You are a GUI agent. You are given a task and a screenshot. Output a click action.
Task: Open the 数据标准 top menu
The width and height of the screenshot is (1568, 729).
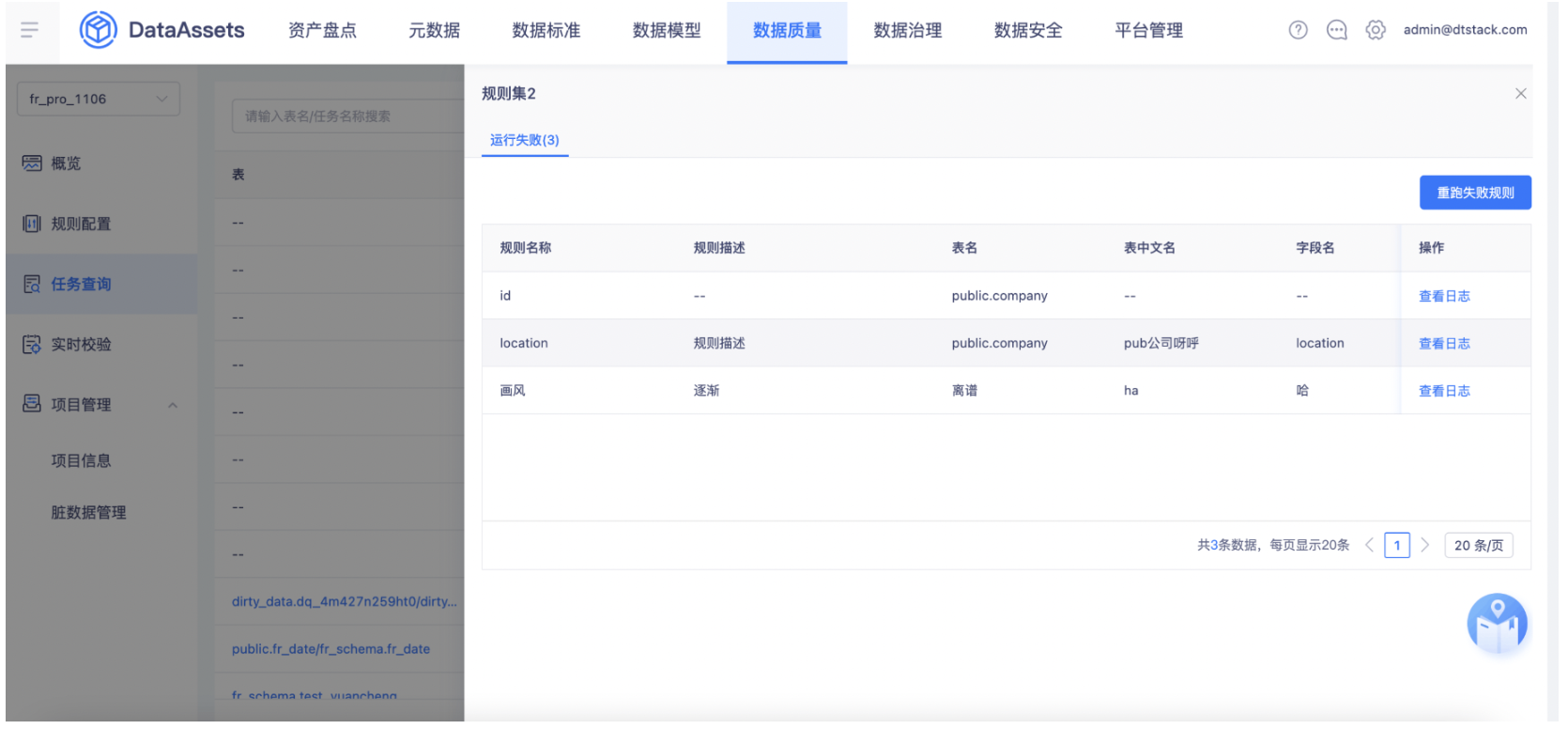[x=546, y=30]
